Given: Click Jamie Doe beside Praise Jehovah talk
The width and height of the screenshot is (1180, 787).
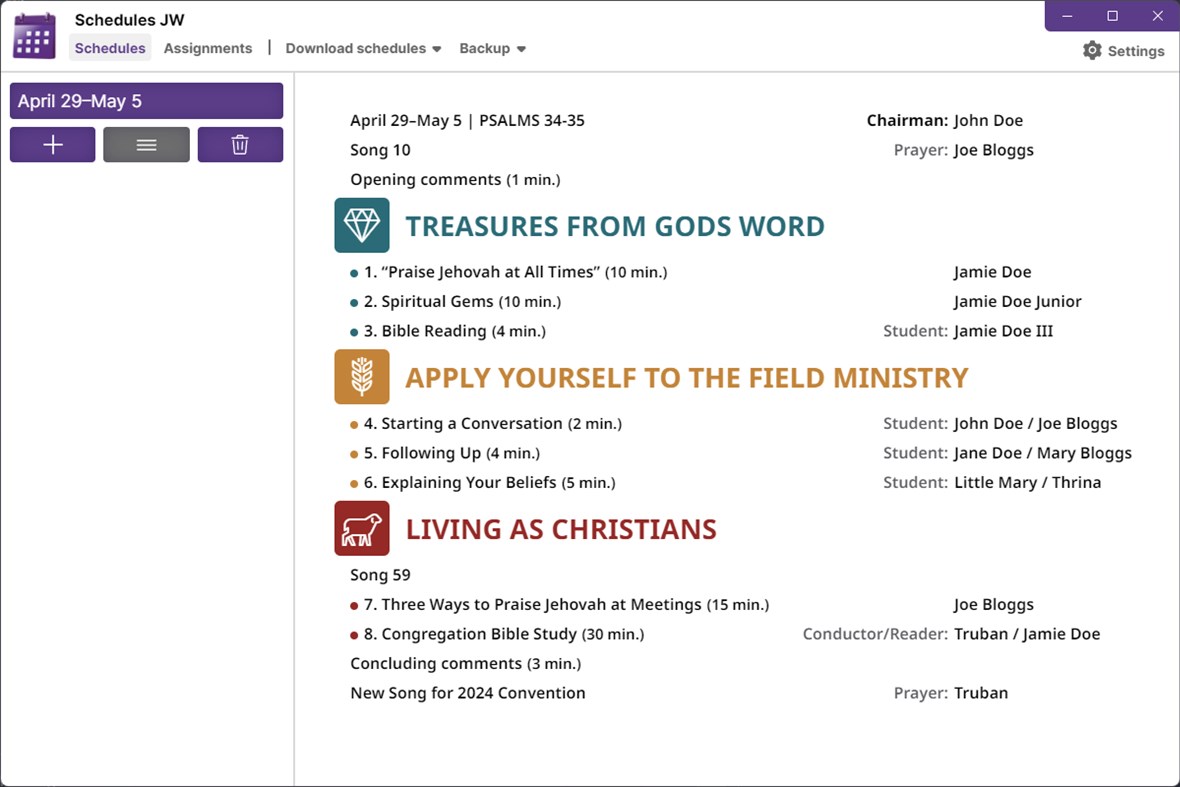Looking at the screenshot, I should click(x=992, y=272).
